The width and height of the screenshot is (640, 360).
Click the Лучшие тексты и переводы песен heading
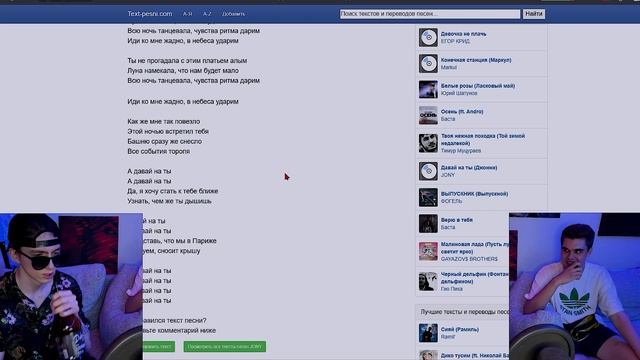click(464, 312)
